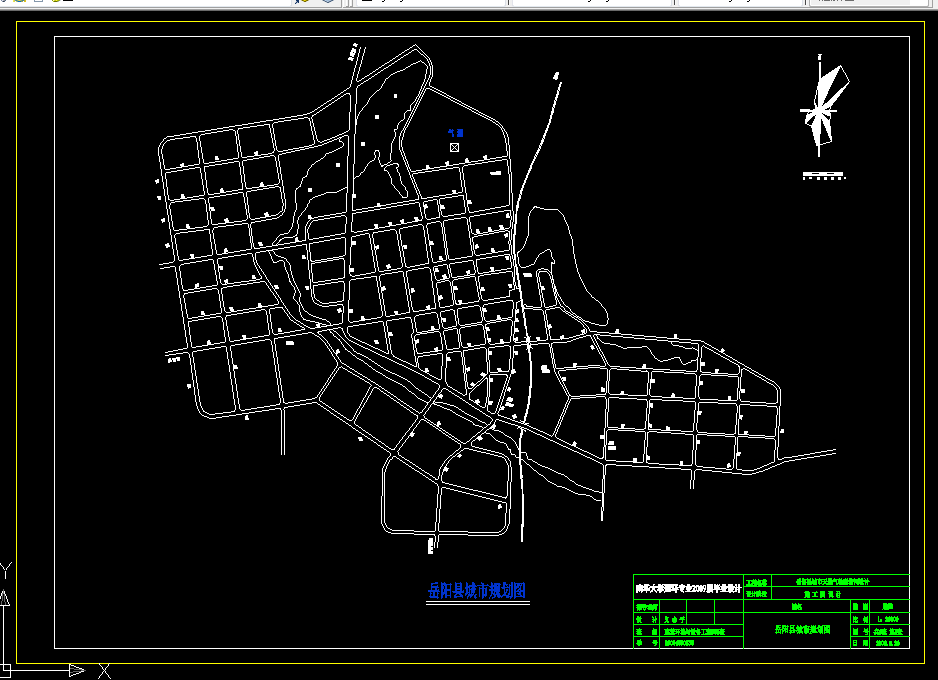
Task: Click the UCS X-axis arrow icon
Action: pos(77,670)
